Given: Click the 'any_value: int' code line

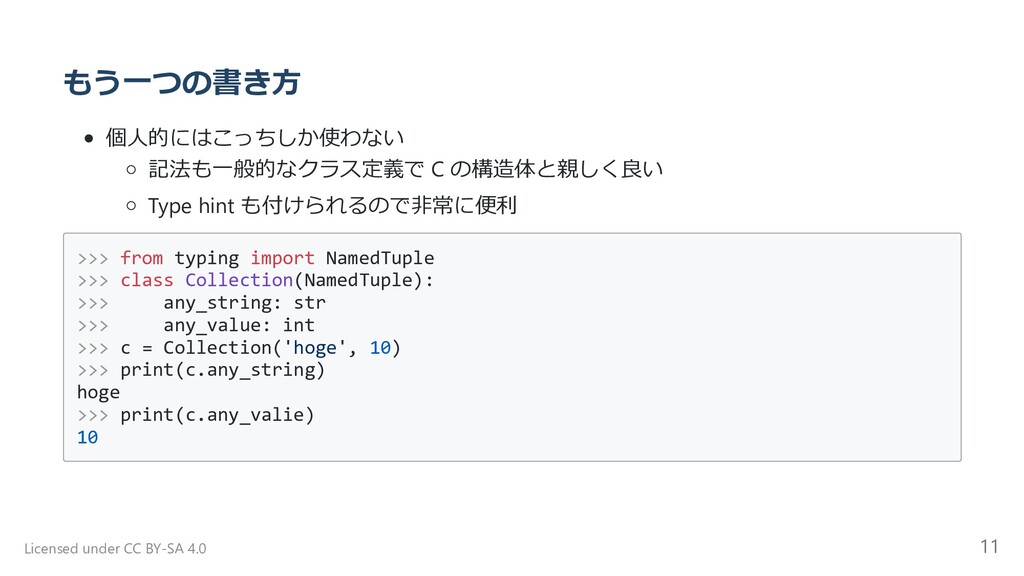Looking at the screenshot, I should click(239, 325).
